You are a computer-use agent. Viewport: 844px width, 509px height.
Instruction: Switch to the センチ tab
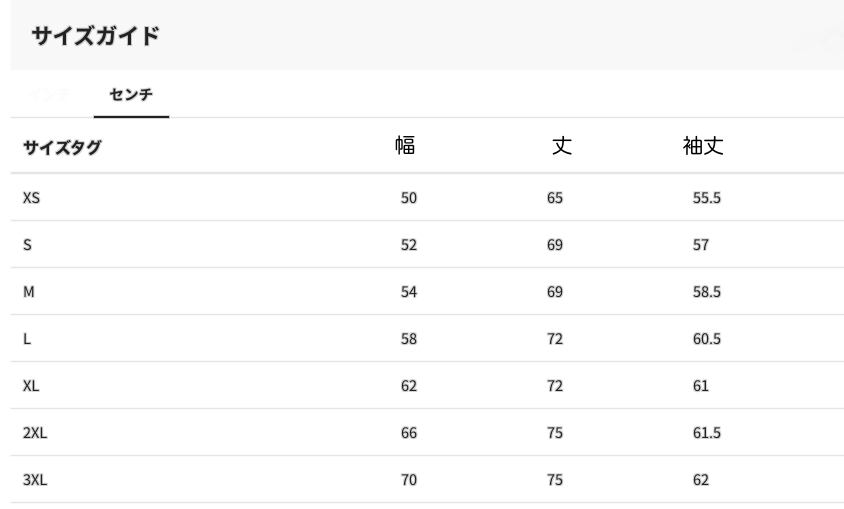click(131, 95)
